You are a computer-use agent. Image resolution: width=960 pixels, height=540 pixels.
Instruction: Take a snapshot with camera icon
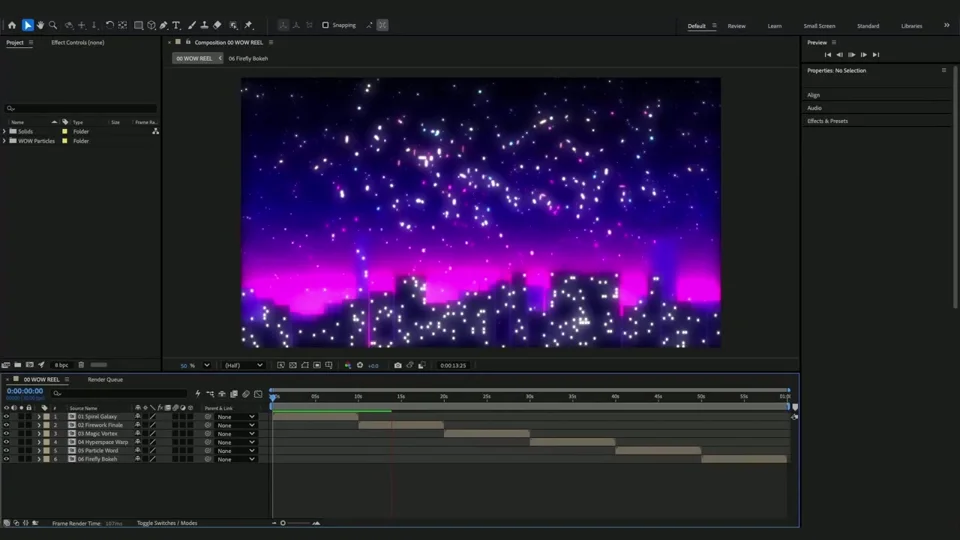click(x=398, y=366)
